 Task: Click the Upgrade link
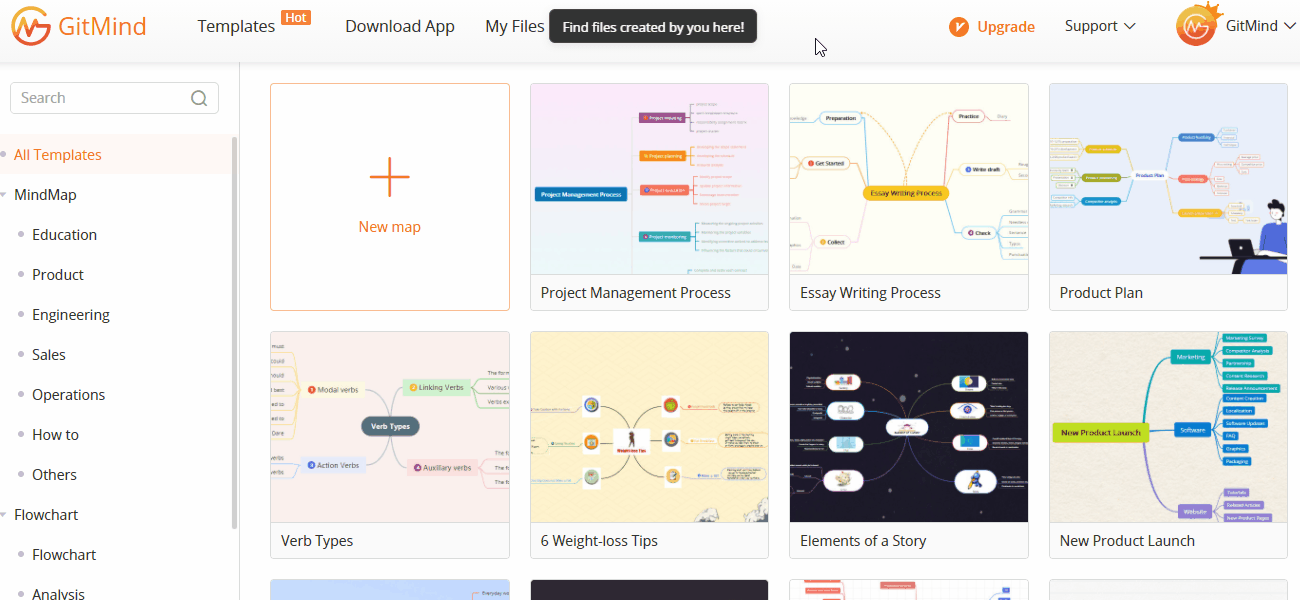point(1006,27)
